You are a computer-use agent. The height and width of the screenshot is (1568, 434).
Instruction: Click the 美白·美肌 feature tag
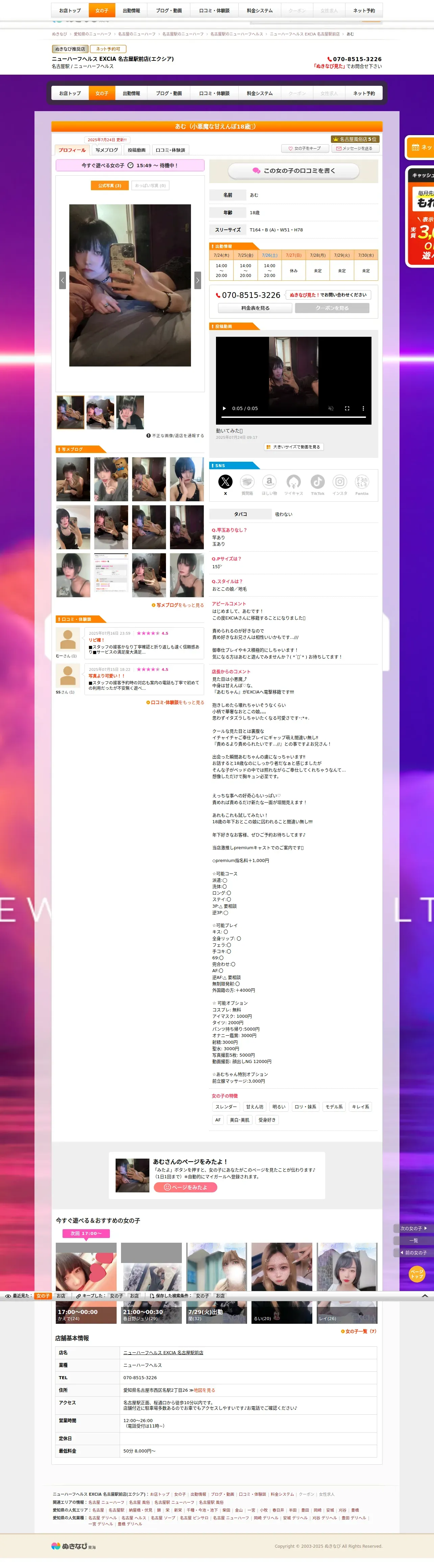pos(239,1120)
